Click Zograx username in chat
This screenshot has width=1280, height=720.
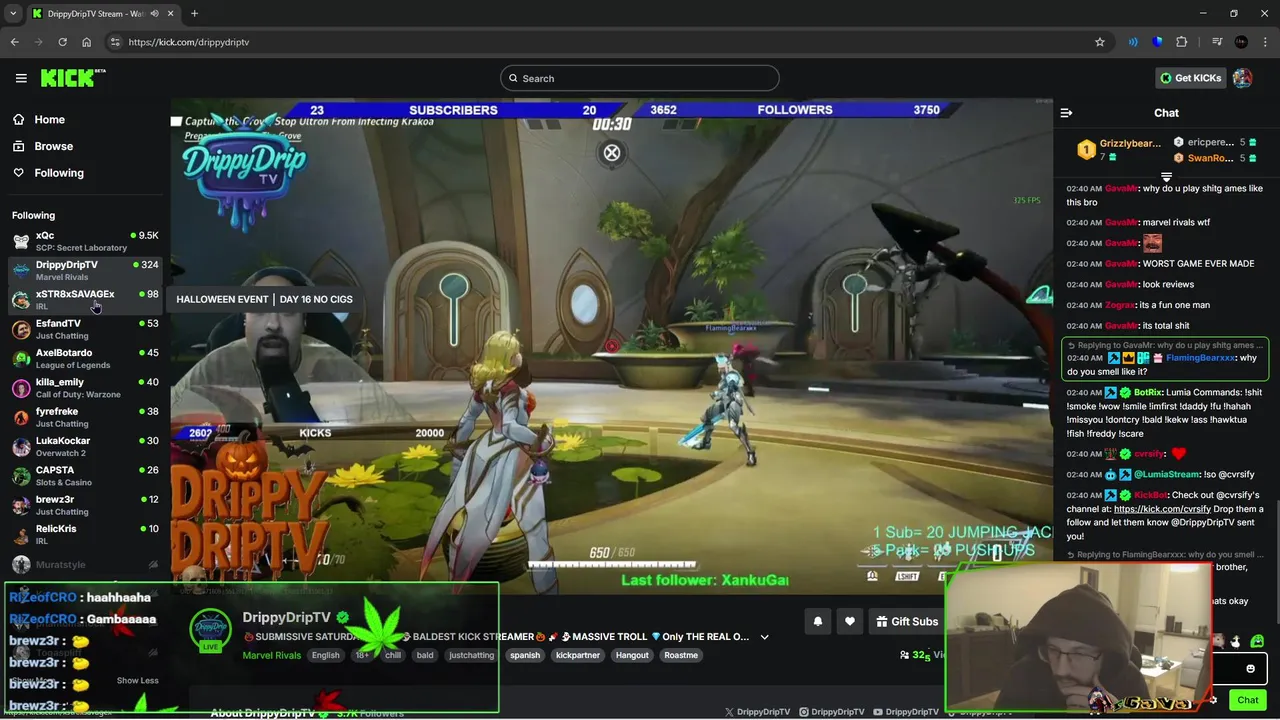pyautogui.click(x=1119, y=305)
